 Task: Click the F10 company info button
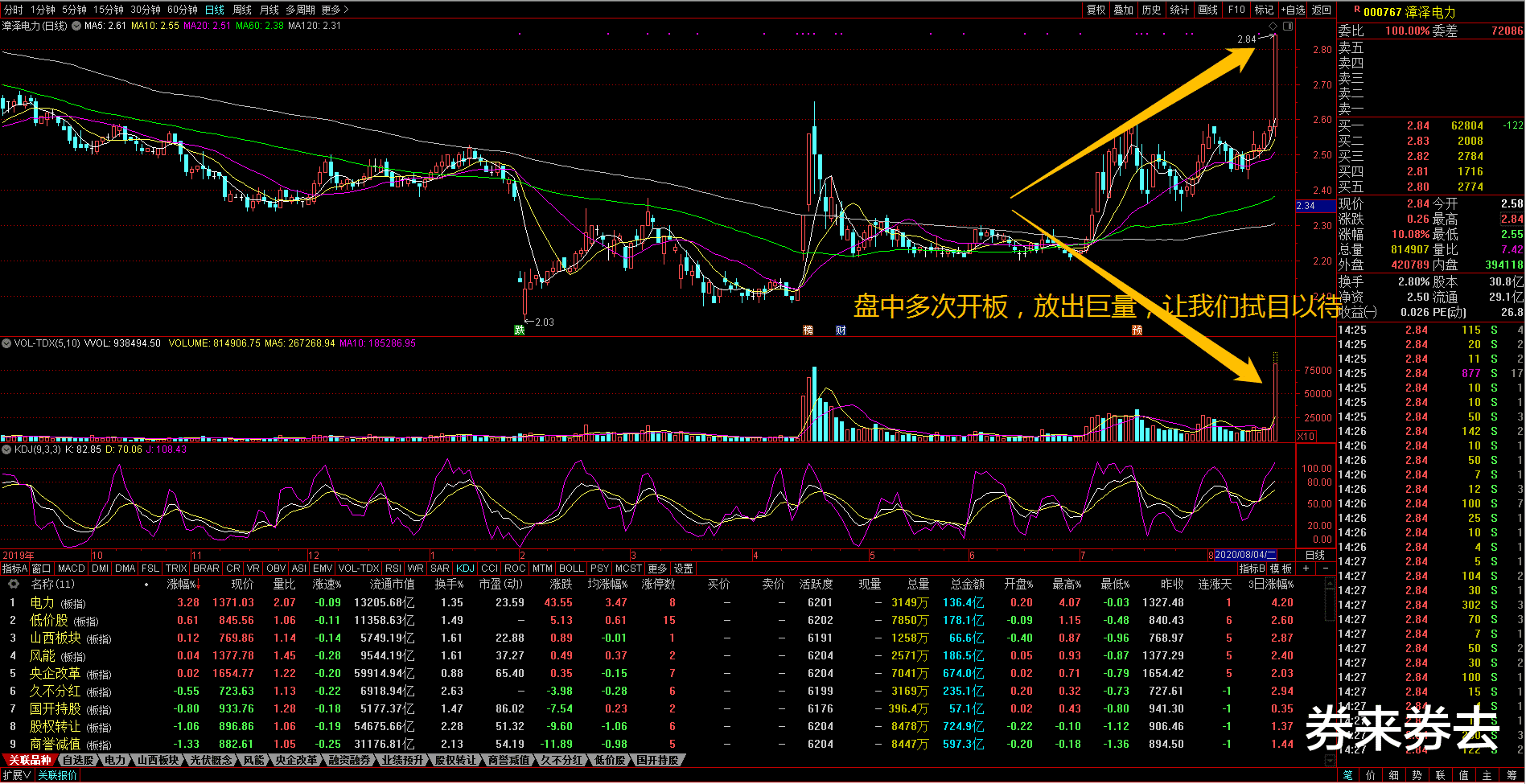[1236, 10]
